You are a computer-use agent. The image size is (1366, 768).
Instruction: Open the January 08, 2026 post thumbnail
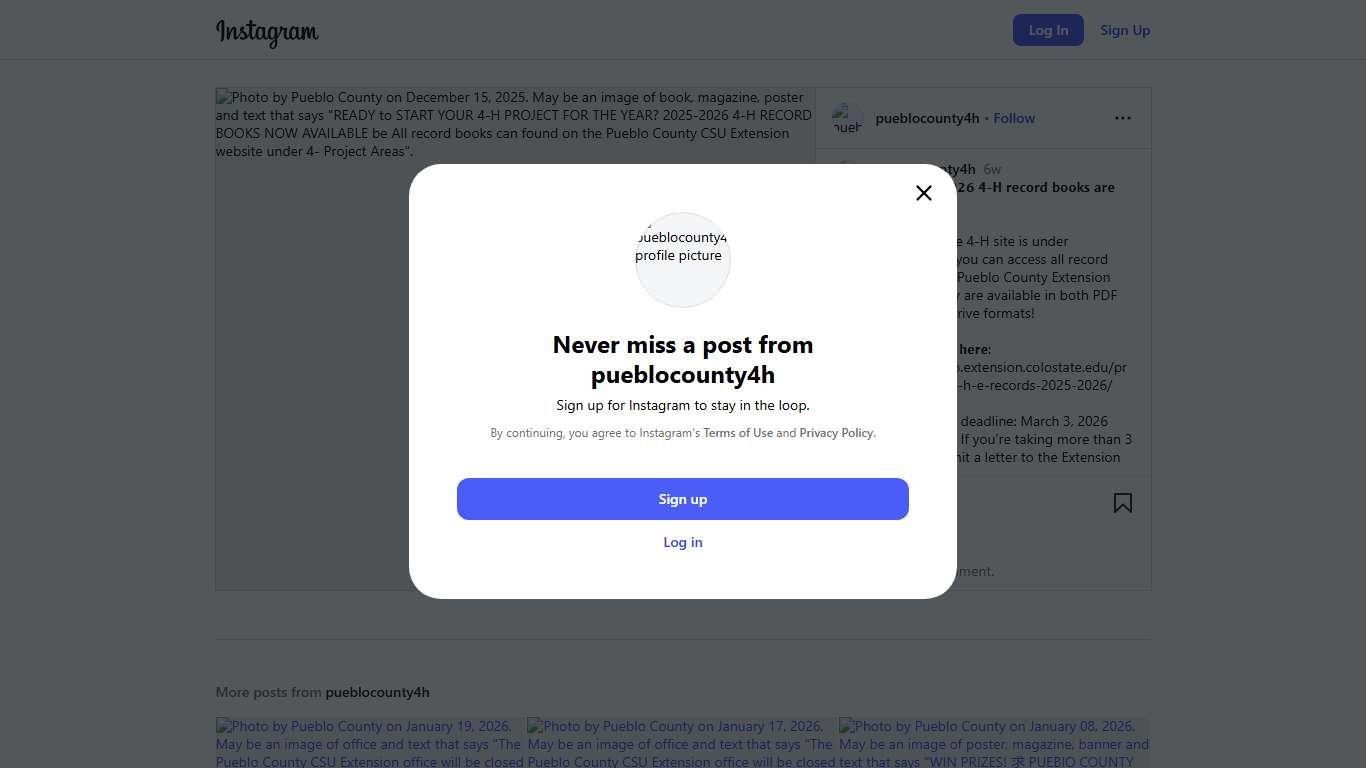click(x=994, y=743)
